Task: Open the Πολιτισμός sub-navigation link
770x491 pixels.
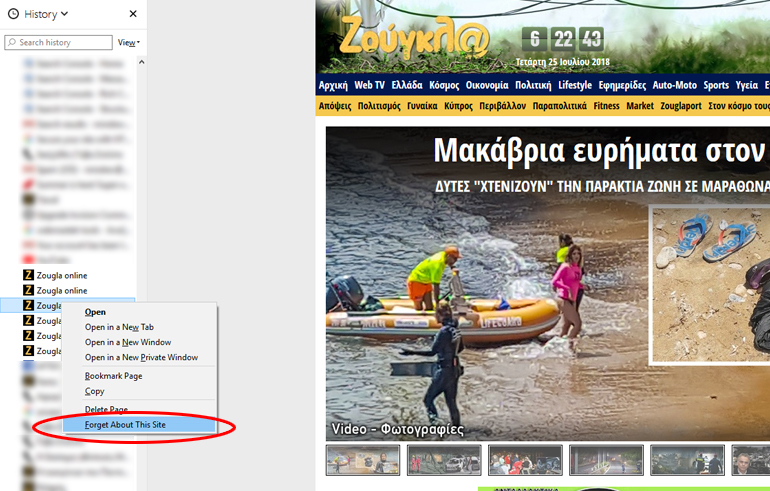Action: coord(379,106)
